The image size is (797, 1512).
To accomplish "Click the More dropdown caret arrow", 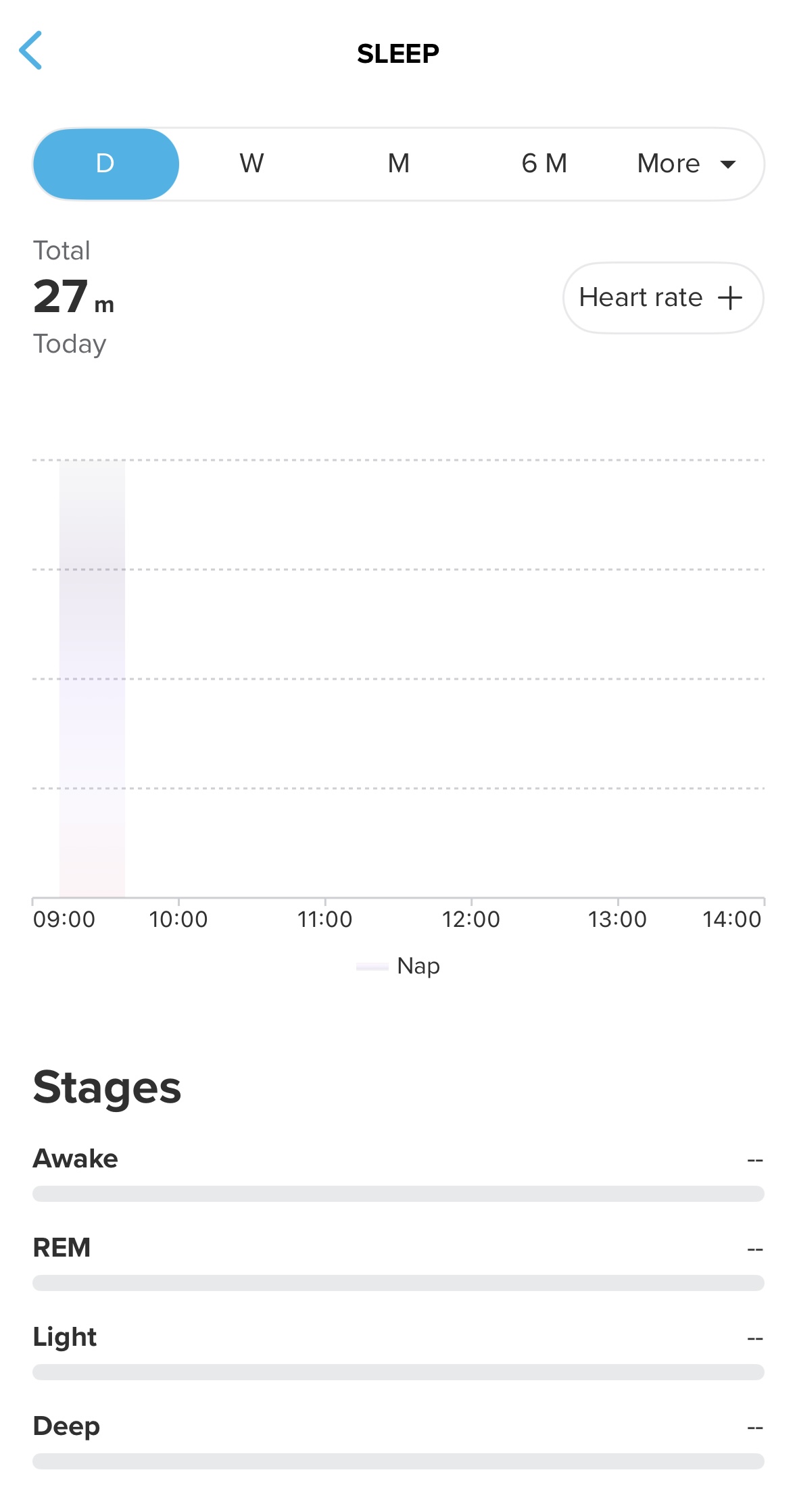I will pos(728,164).
